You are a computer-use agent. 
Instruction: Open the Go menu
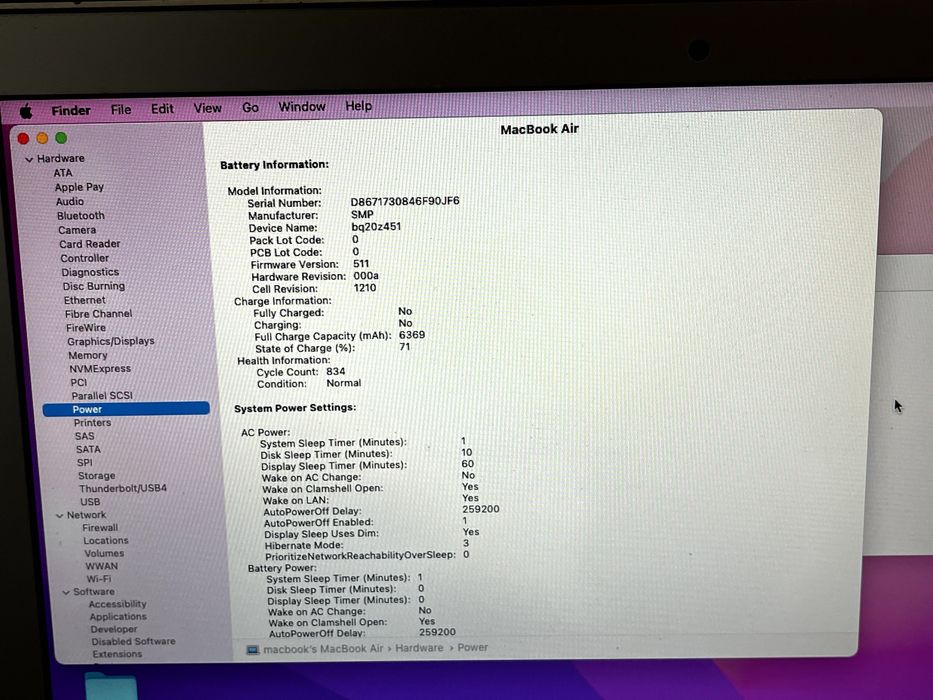[250, 108]
